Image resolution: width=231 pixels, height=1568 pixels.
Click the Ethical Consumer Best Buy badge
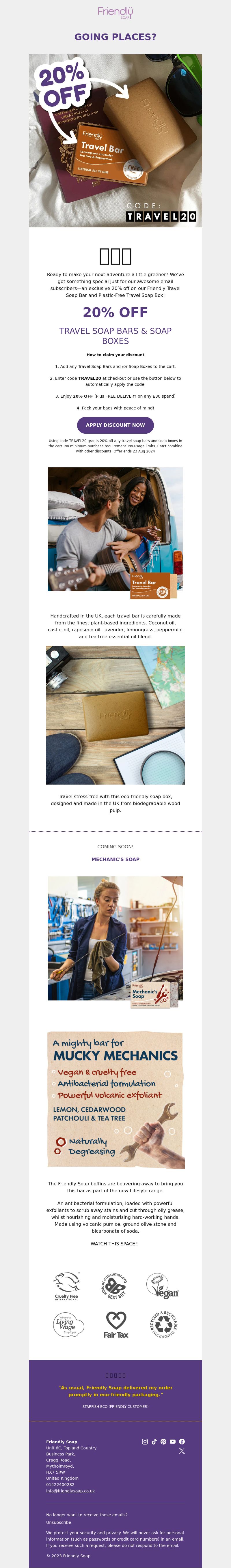tap(115, 1286)
